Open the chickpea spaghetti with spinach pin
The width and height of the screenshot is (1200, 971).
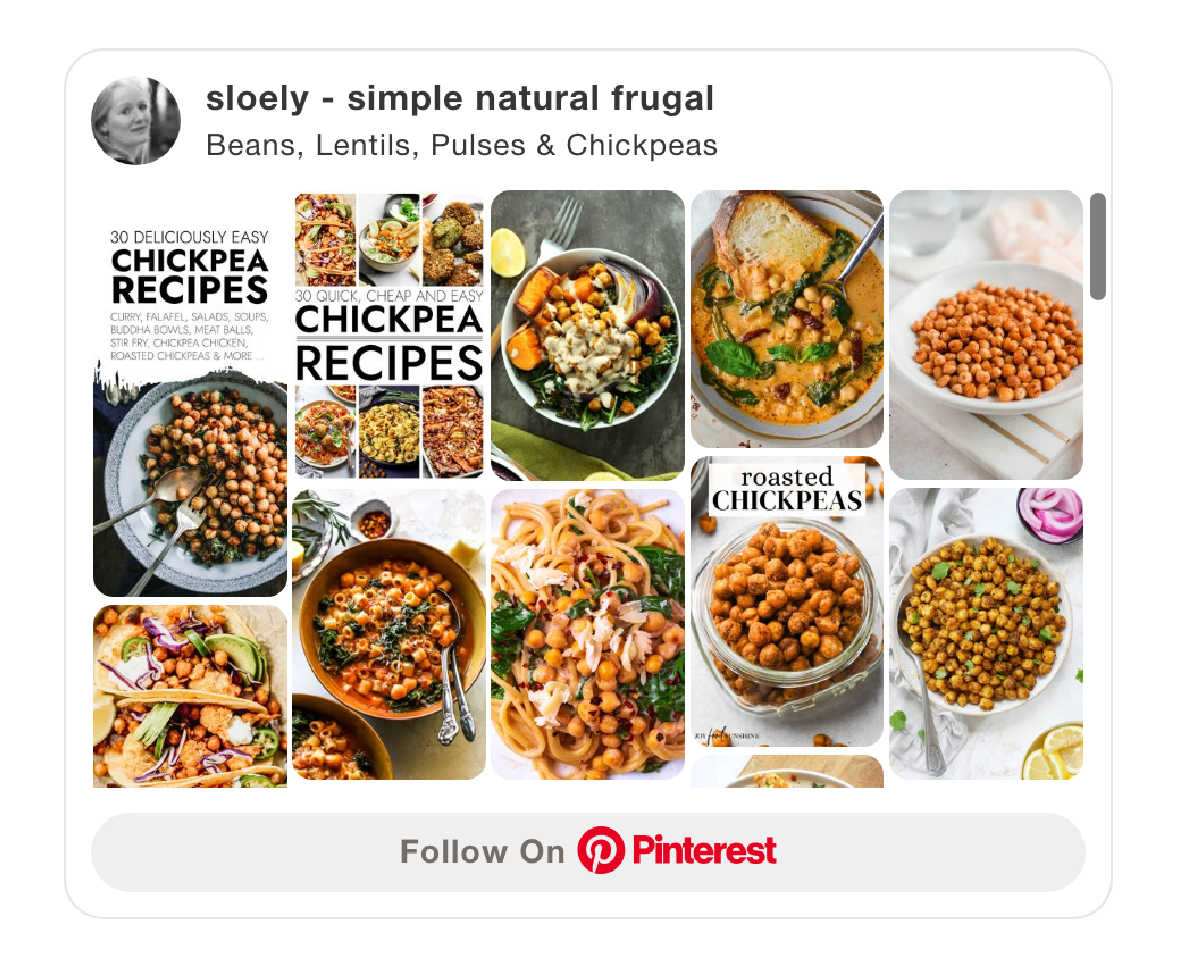pyautogui.click(x=588, y=634)
